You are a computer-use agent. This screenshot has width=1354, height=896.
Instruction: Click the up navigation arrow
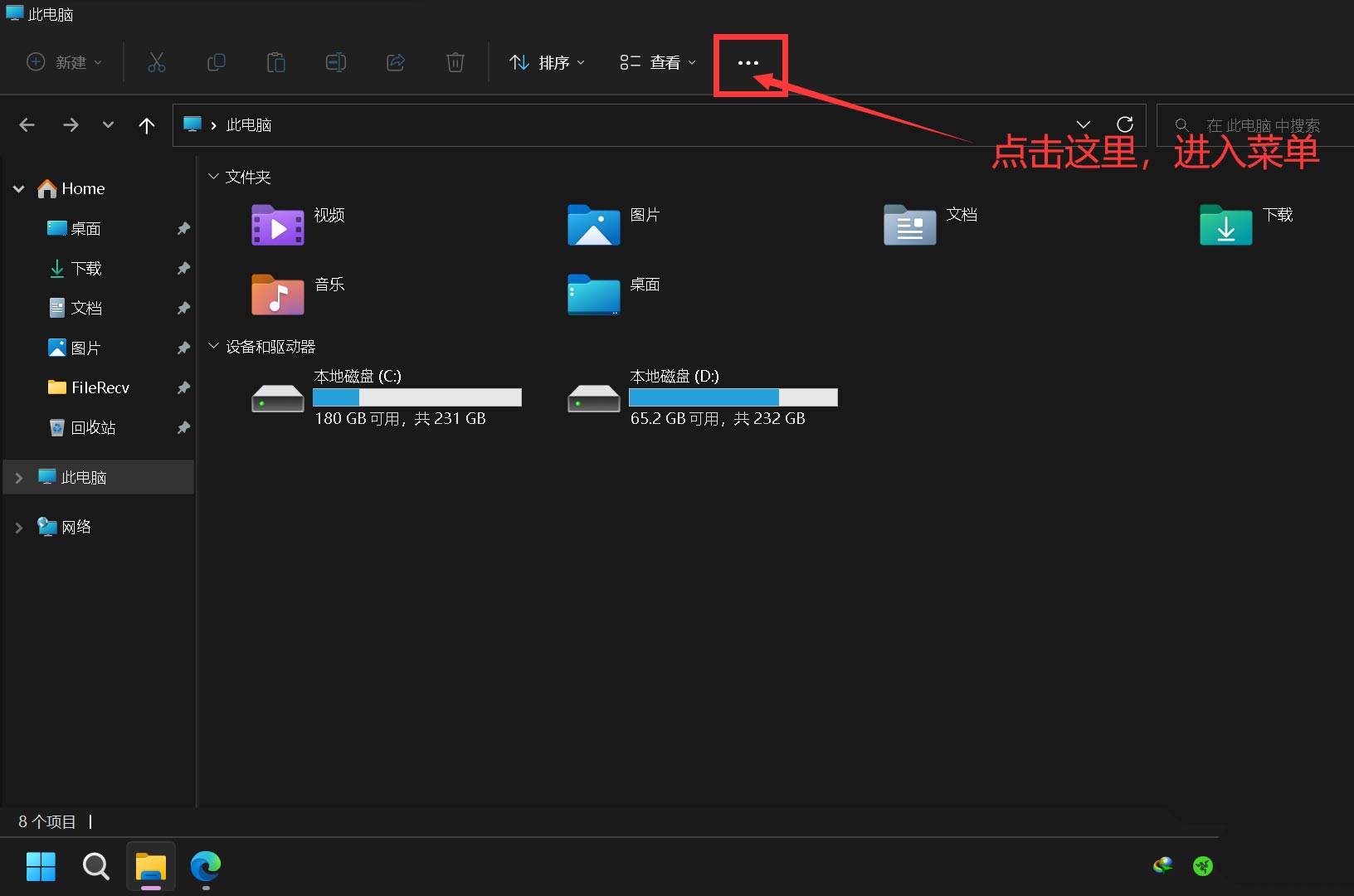pyautogui.click(x=146, y=124)
